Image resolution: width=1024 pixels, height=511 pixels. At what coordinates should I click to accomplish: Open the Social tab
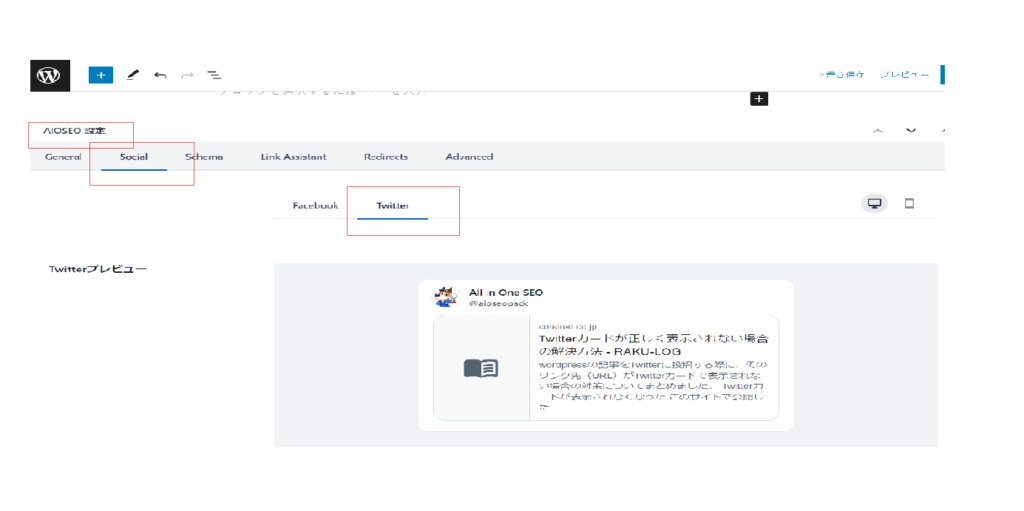(134, 157)
